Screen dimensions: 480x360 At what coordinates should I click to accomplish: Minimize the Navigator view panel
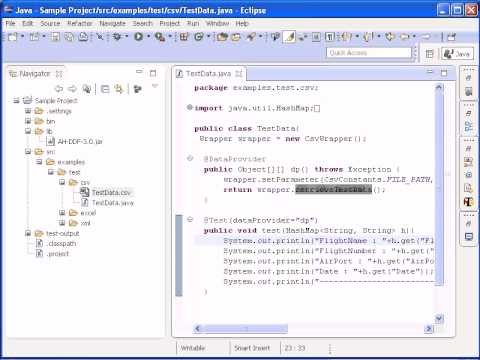click(x=139, y=72)
